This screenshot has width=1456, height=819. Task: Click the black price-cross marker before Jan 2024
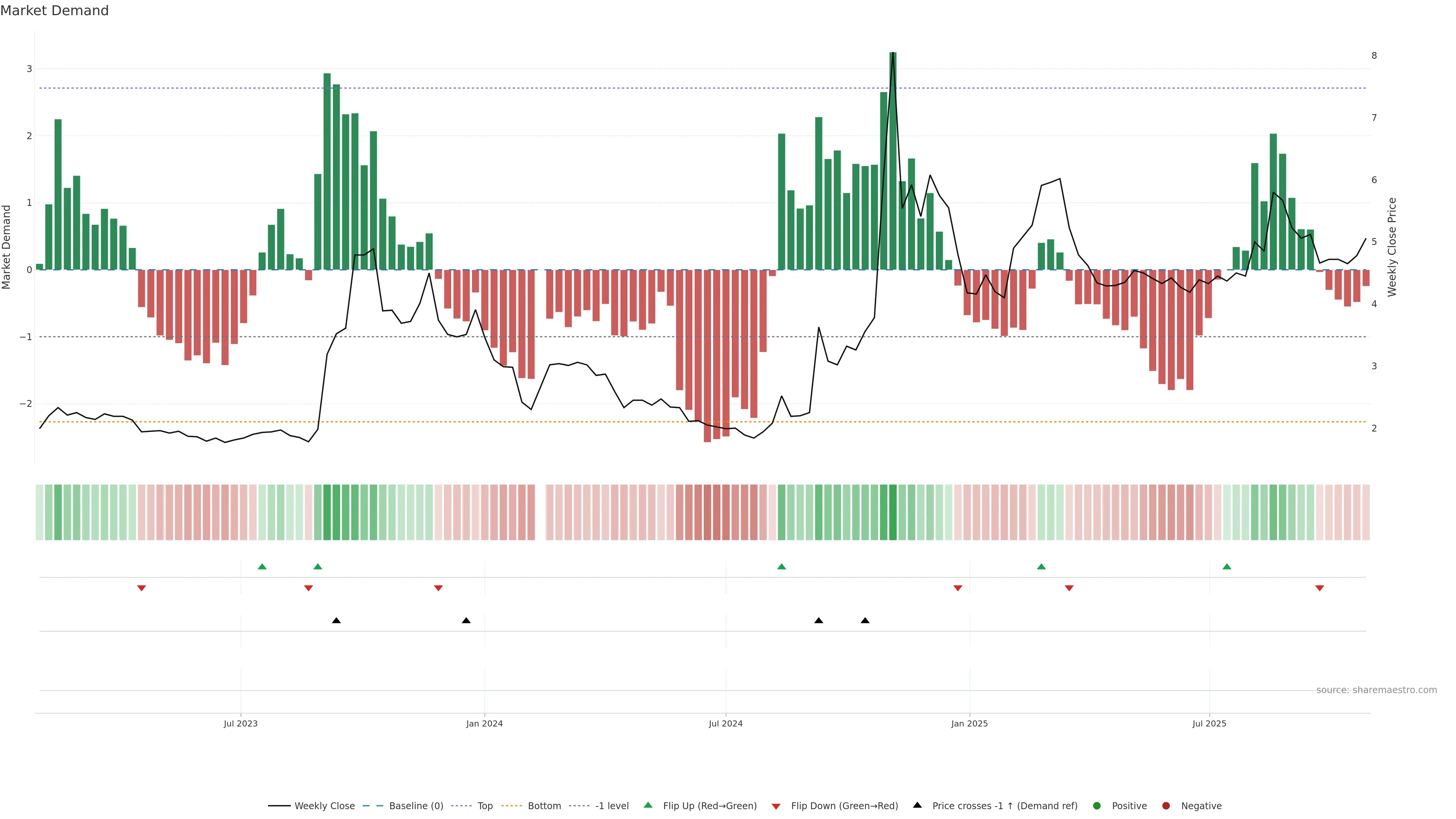point(466,621)
